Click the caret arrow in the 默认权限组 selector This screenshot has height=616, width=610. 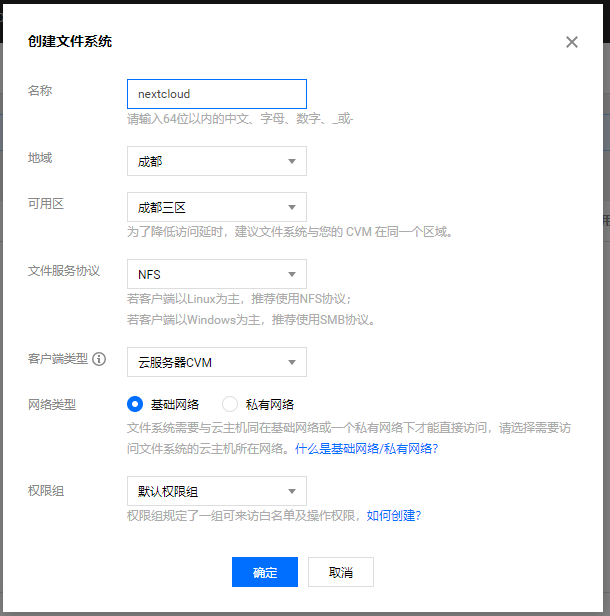tap(292, 491)
